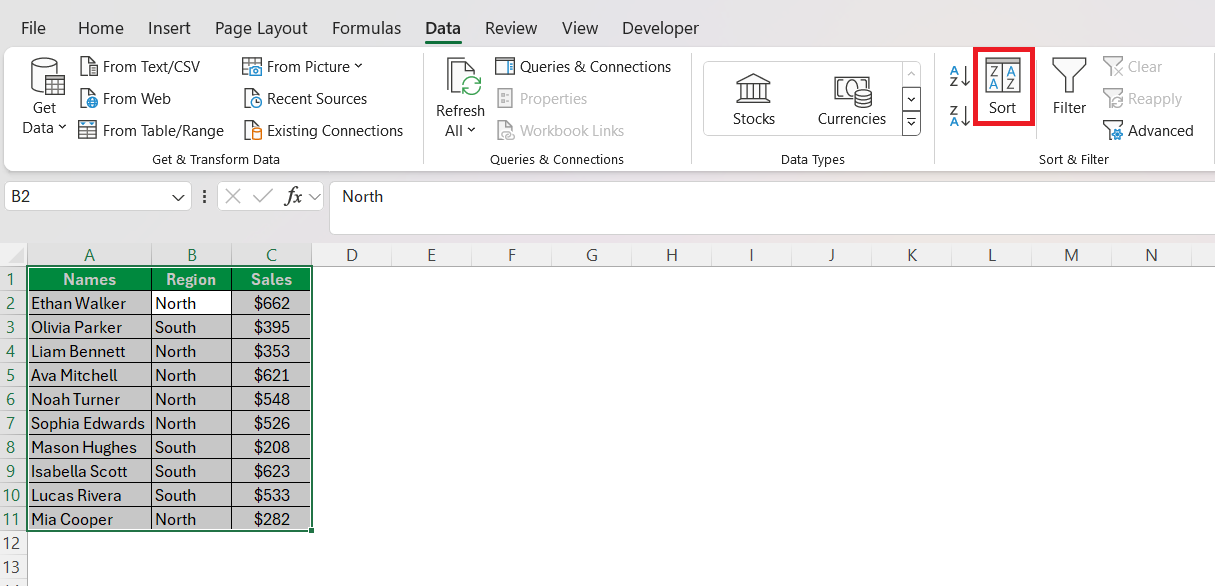Click the Name Box showing B2

click(86, 197)
